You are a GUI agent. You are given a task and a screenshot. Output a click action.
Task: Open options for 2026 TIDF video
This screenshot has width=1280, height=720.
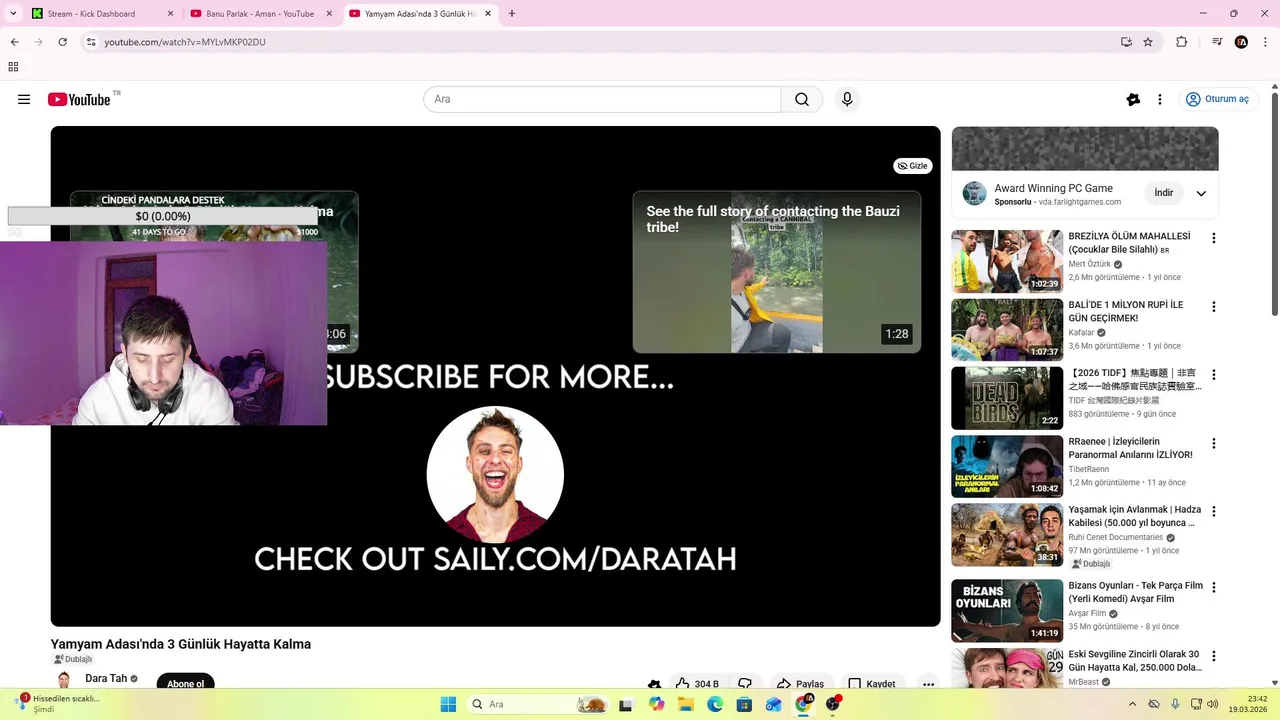[1214, 375]
